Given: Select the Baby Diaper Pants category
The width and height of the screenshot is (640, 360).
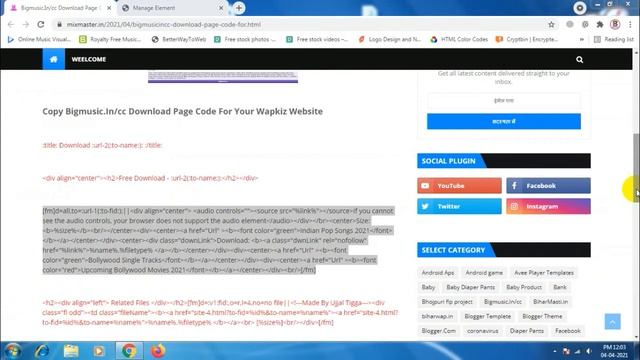Looking at the screenshot, I should 471,287.
